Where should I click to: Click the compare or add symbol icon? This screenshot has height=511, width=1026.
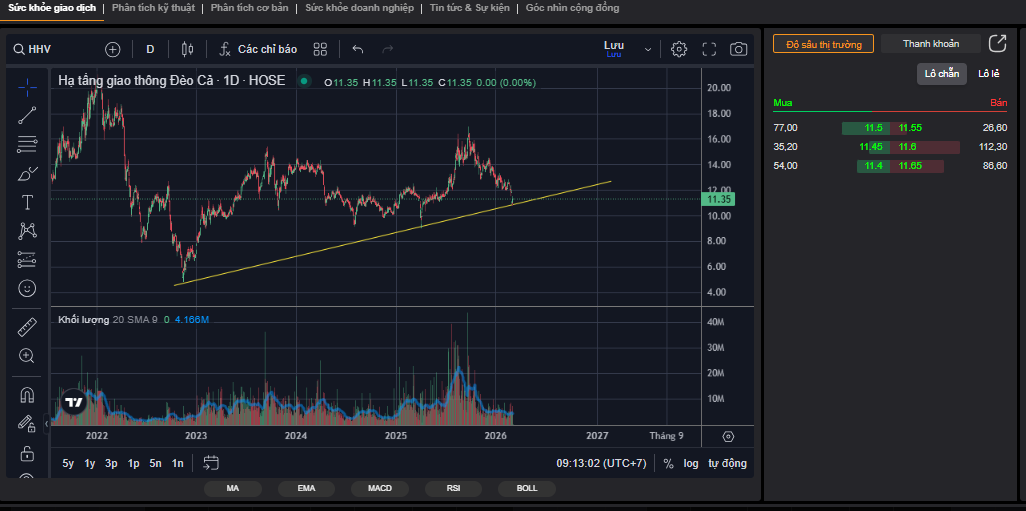pos(113,49)
